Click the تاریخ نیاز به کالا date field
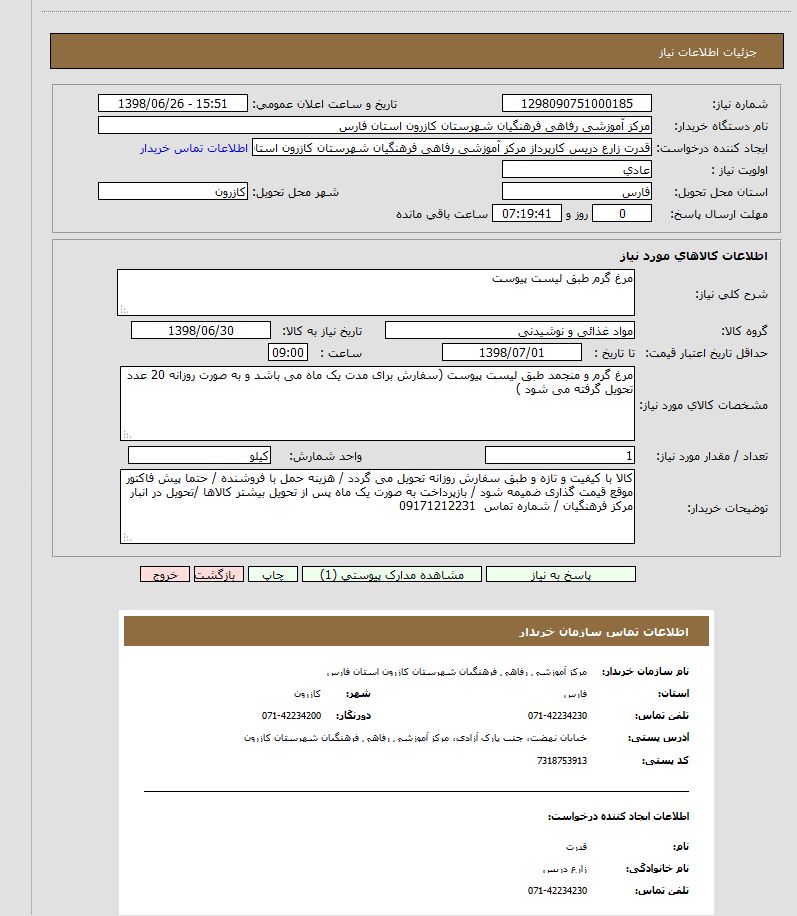 tap(201, 330)
